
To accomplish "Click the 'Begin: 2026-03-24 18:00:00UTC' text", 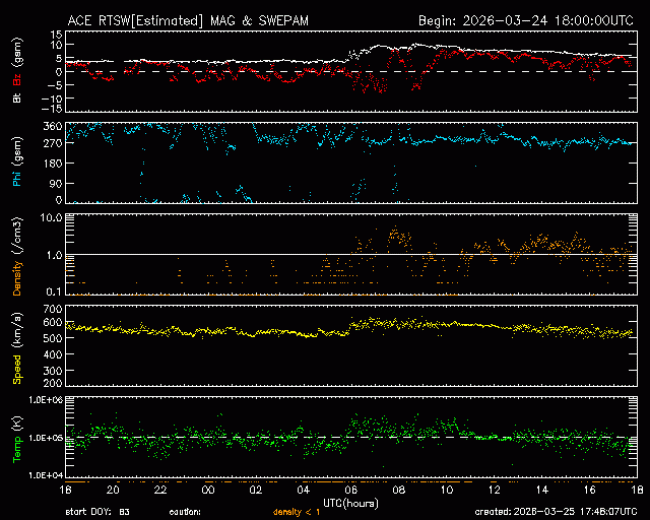I will [x=526, y=21].
